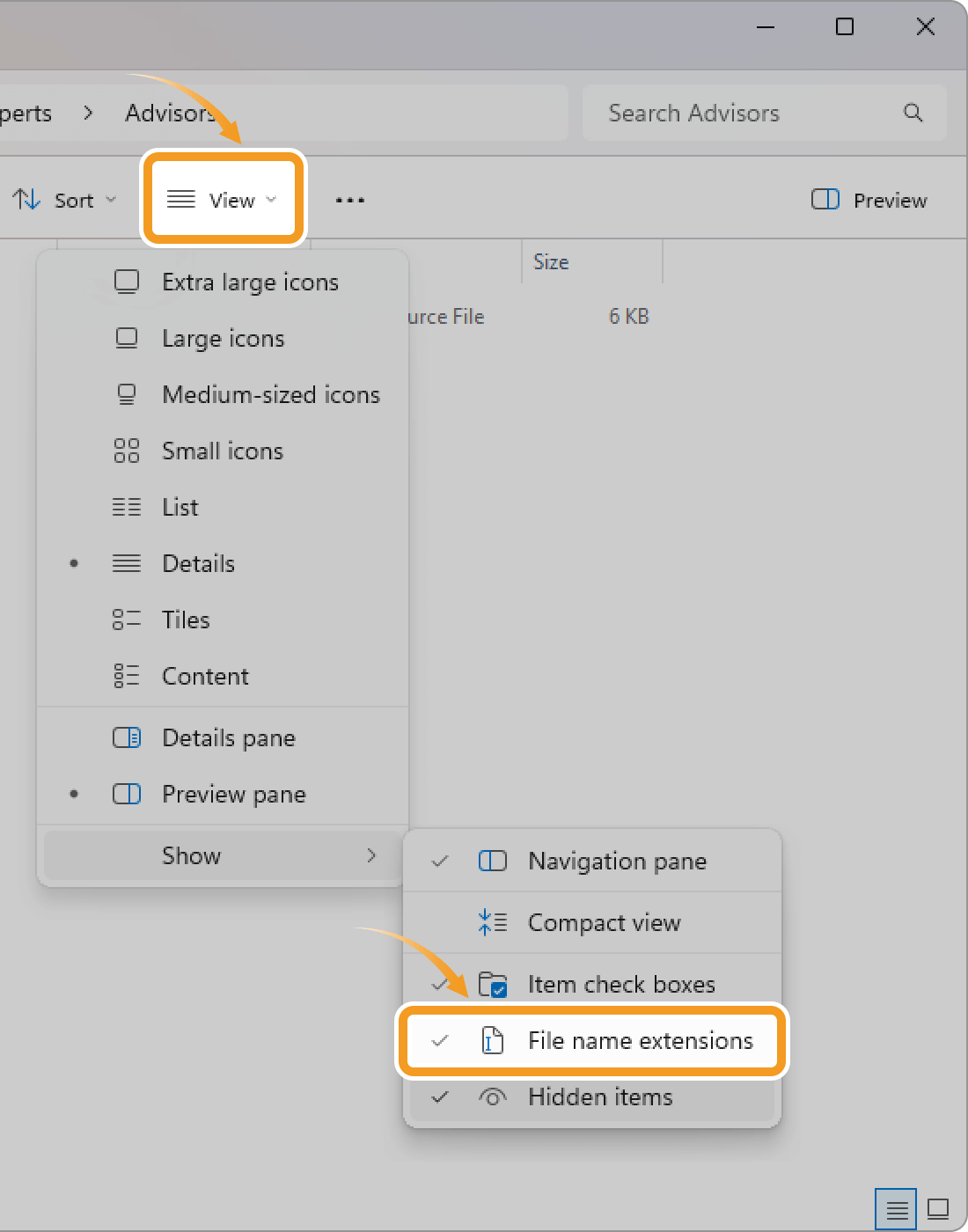Select Content layout in View menu

tap(205, 677)
